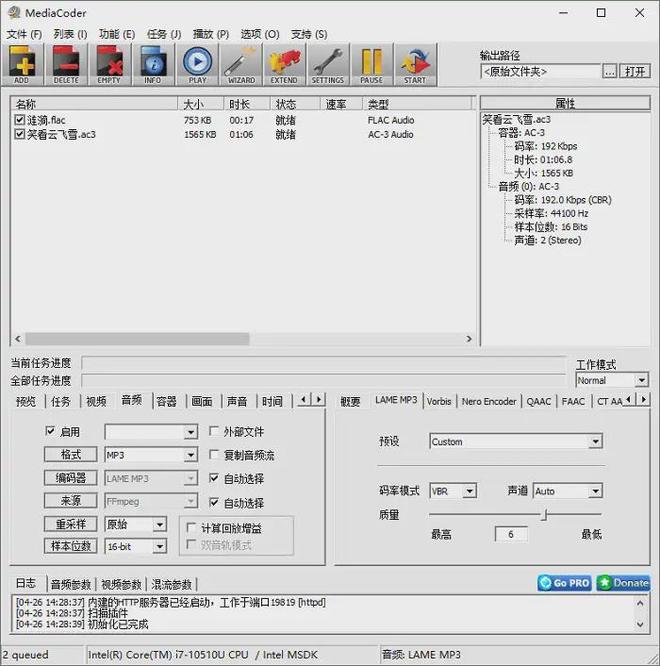Click the 打开 output folder button

[x=635, y=71]
